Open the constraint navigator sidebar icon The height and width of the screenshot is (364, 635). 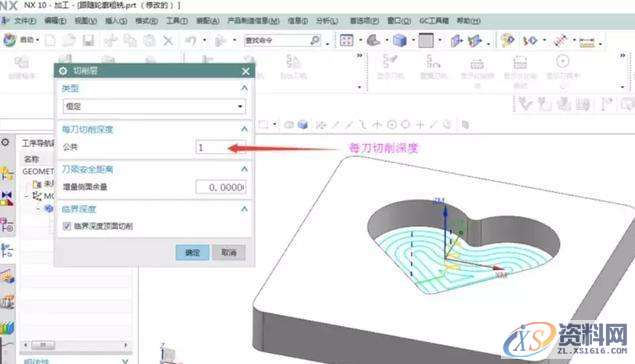click(7, 198)
